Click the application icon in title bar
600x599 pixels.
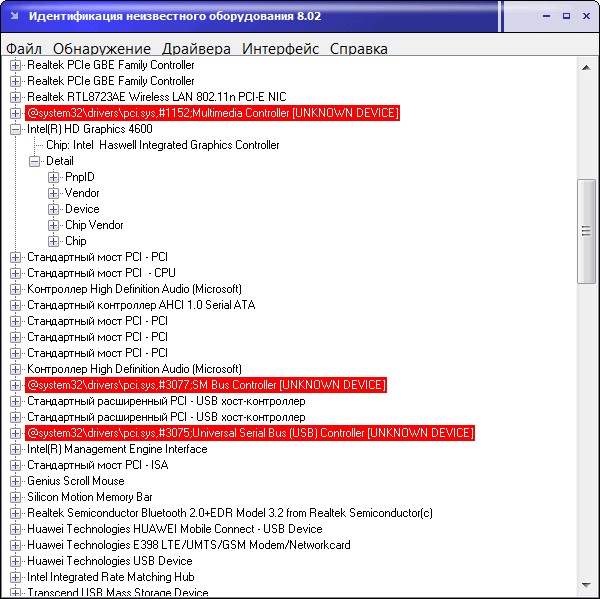[x=14, y=17]
